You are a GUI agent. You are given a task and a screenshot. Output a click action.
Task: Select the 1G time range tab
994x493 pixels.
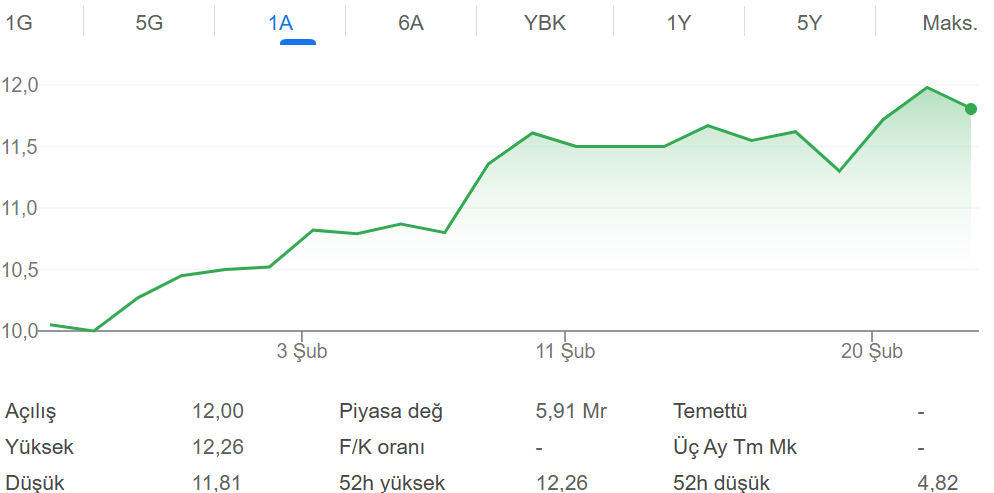[20, 23]
